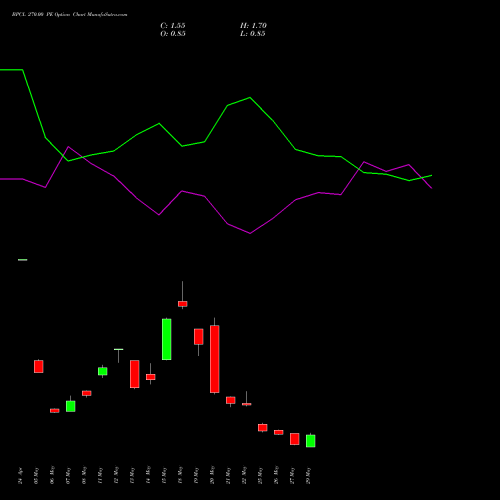The height and width of the screenshot is (500, 500).
Task: Click the 26 May date label
Action: click(x=277, y=476)
